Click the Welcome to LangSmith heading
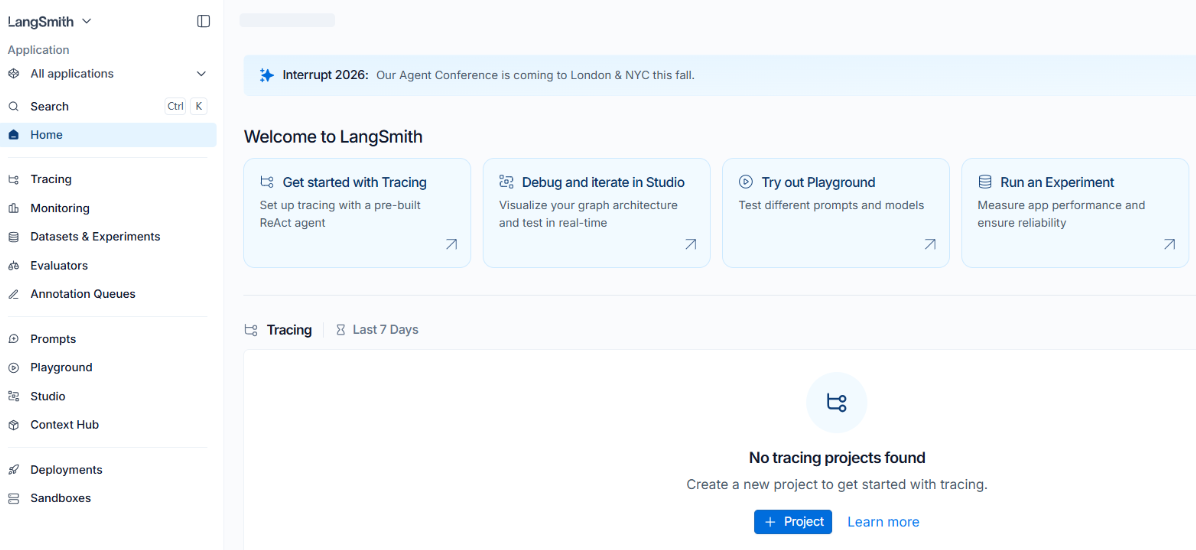The height and width of the screenshot is (550, 1196). [333, 137]
